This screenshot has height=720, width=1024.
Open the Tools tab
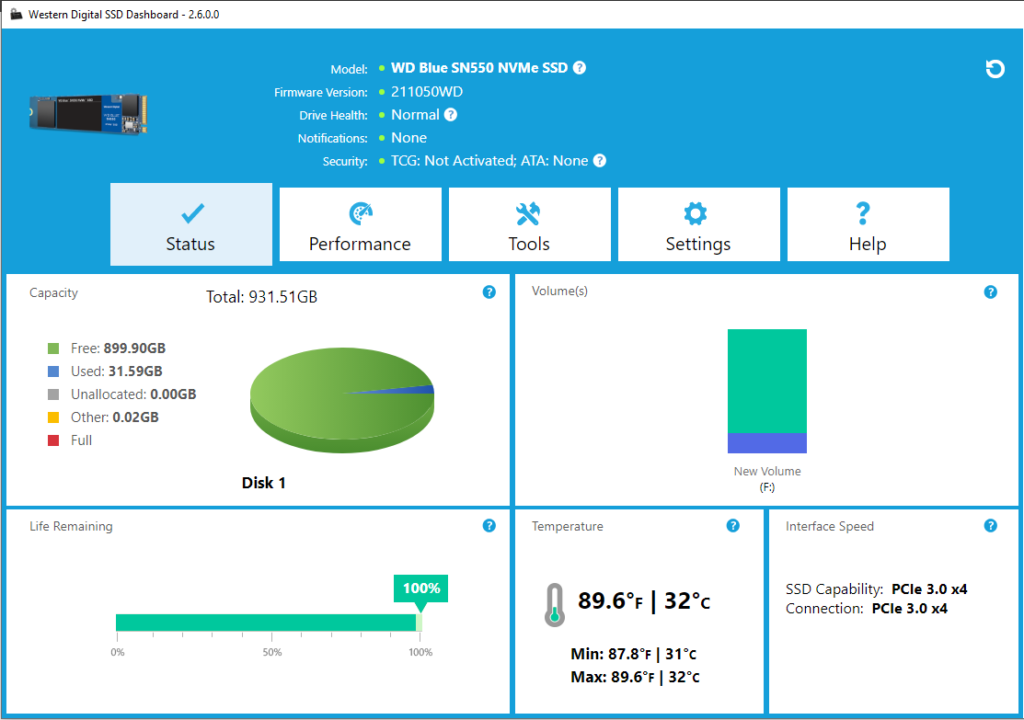coord(530,224)
